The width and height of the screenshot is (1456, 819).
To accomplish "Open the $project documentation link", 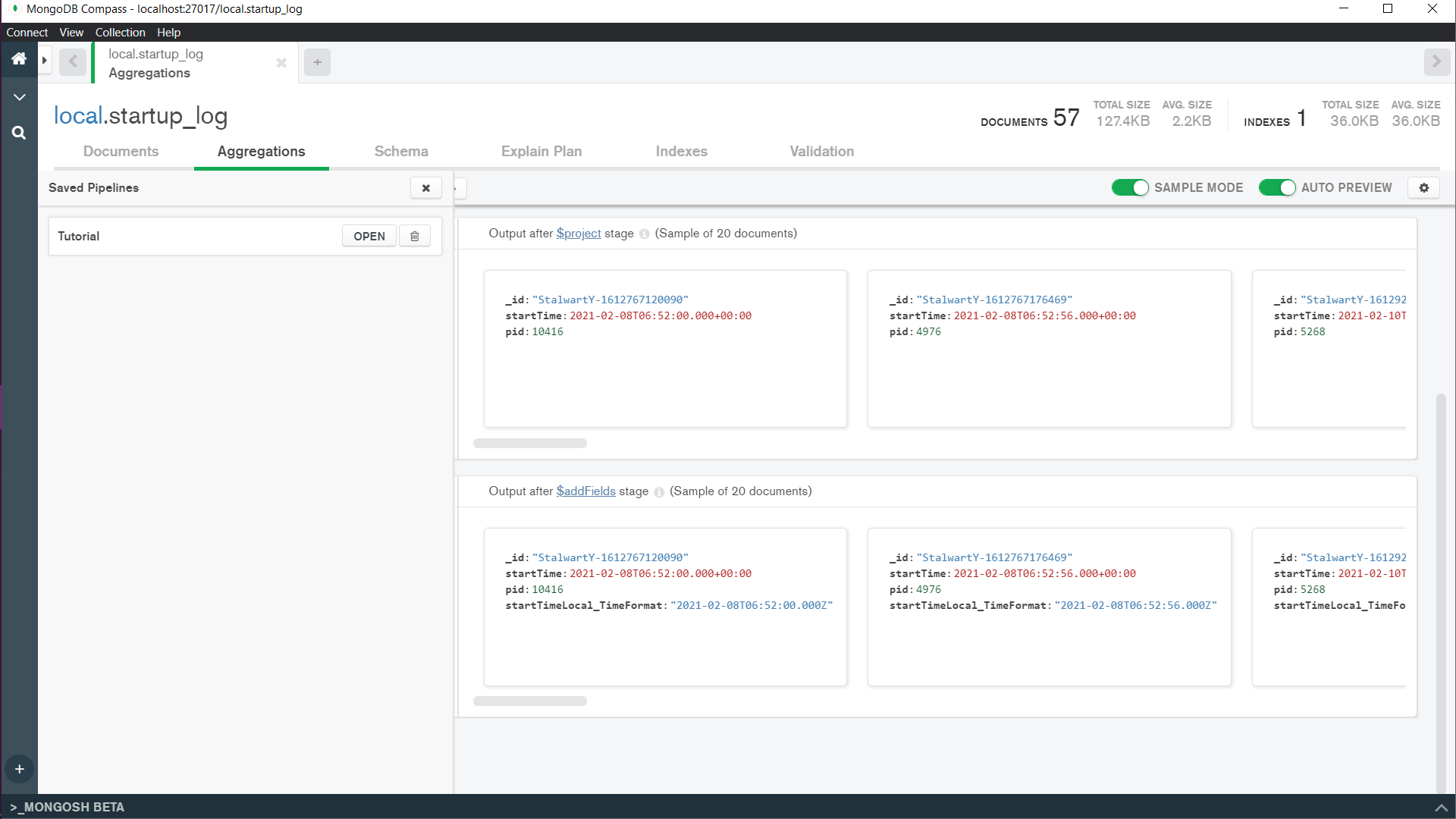I will point(579,234).
